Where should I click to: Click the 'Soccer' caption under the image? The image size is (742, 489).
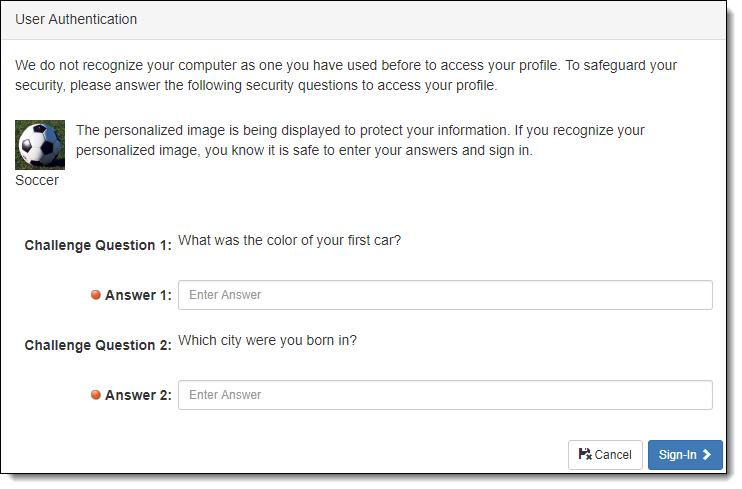37,180
